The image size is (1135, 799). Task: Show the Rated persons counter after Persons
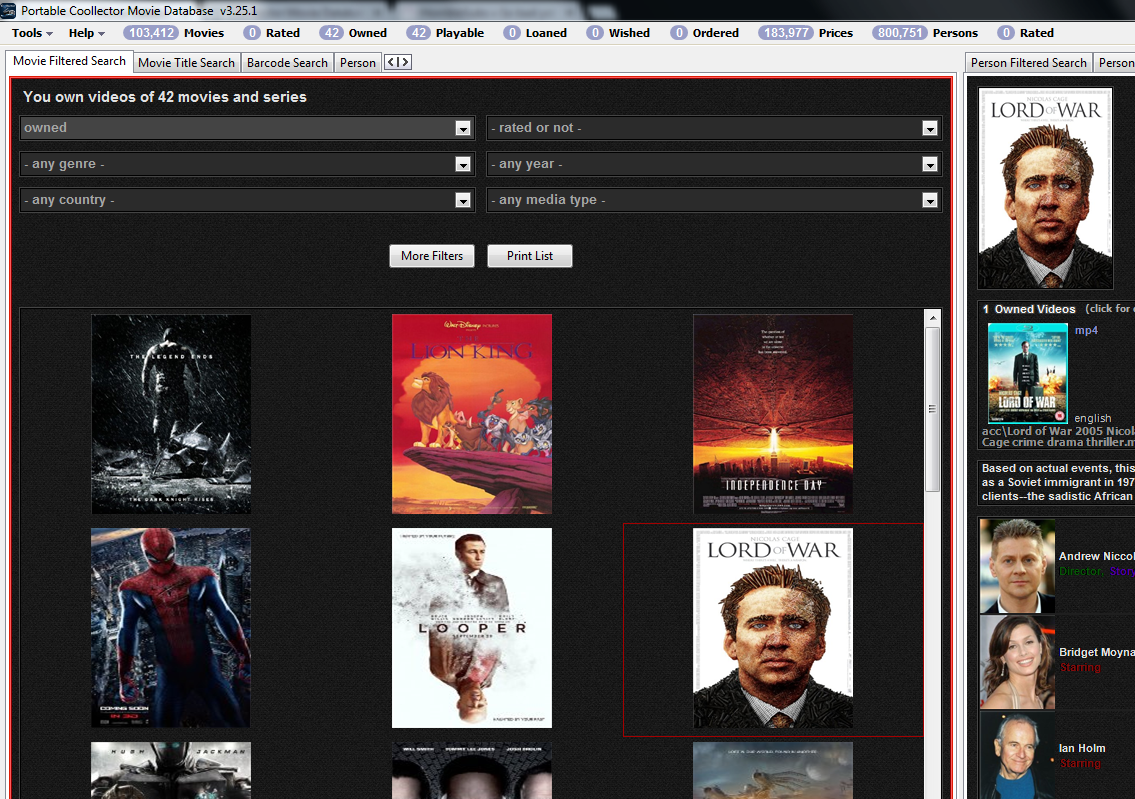pyautogui.click(x=1026, y=33)
